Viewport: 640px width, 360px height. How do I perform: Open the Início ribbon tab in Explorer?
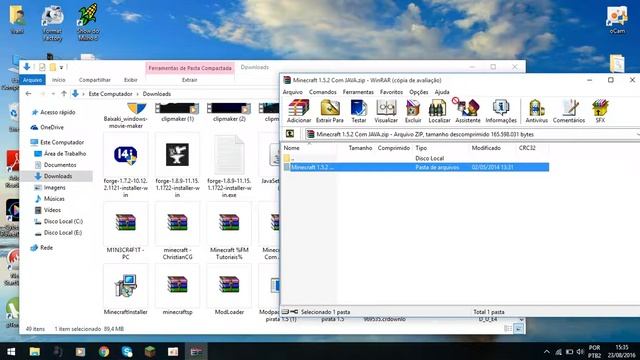pos(58,80)
